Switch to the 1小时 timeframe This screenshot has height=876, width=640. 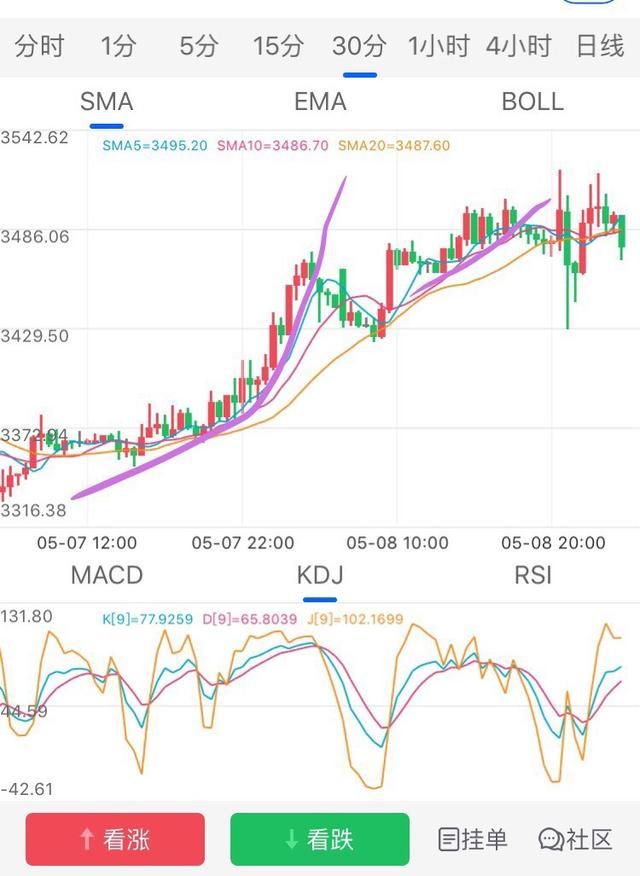point(438,46)
